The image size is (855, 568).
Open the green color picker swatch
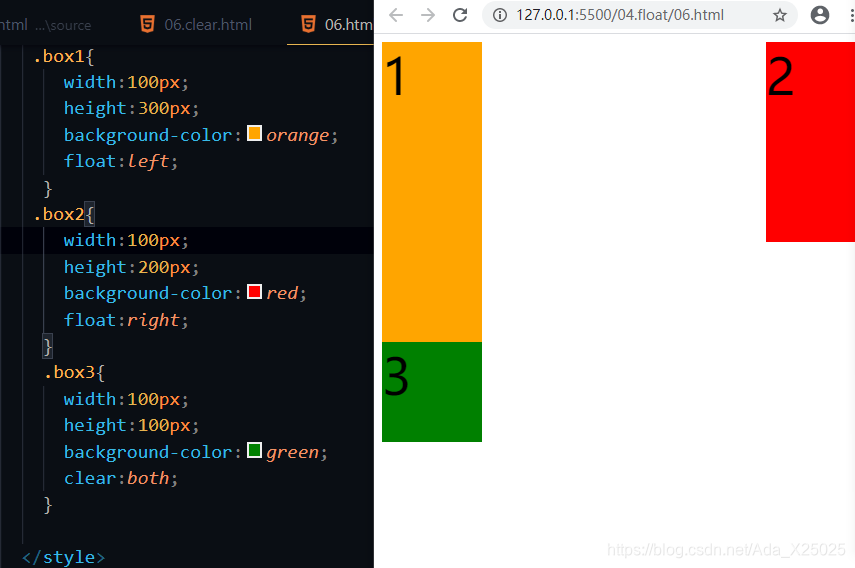pos(254,450)
